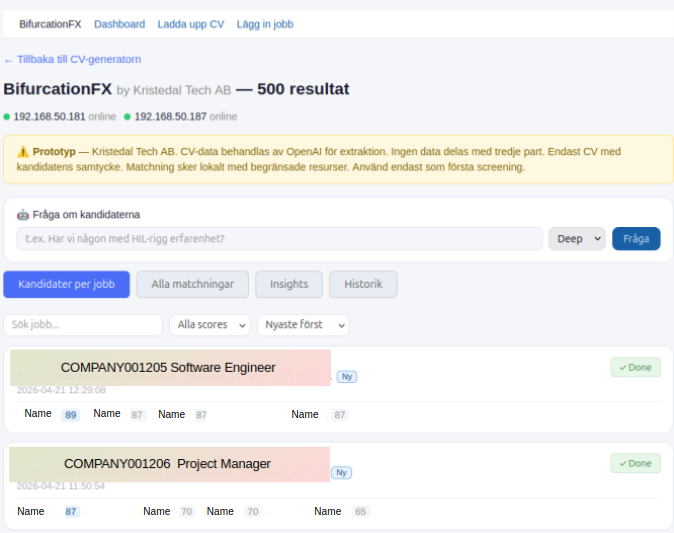674x533 pixels.
Task: Switch to Alla matchningar tab
Action: [192, 284]
